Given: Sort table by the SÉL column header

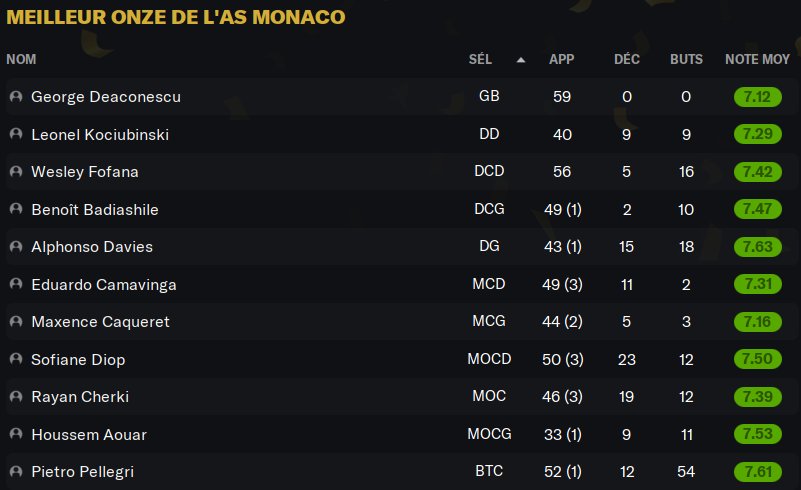Looking at the screenshot, I should tap(480, 59).
